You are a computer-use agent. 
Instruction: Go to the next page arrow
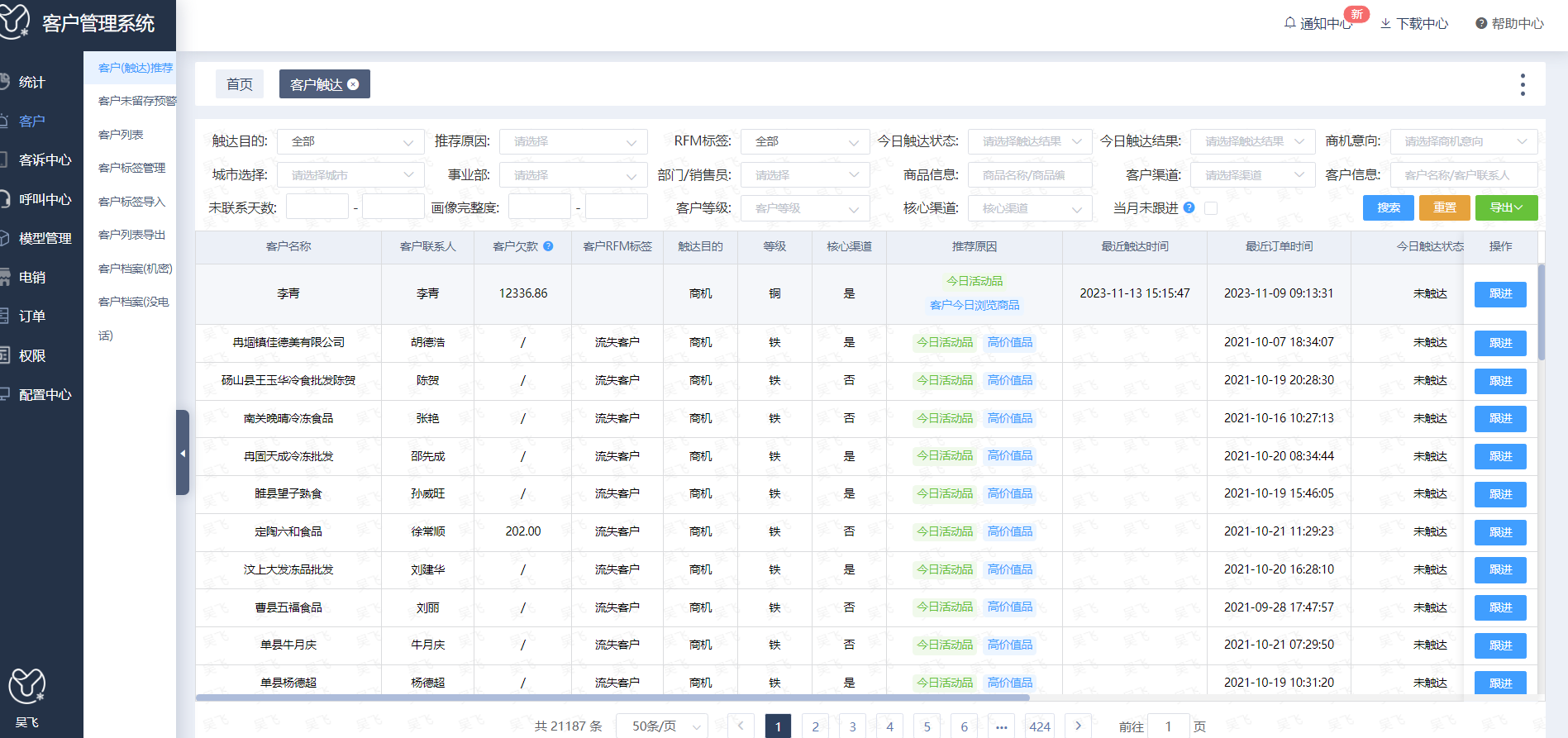[1078, 726]
